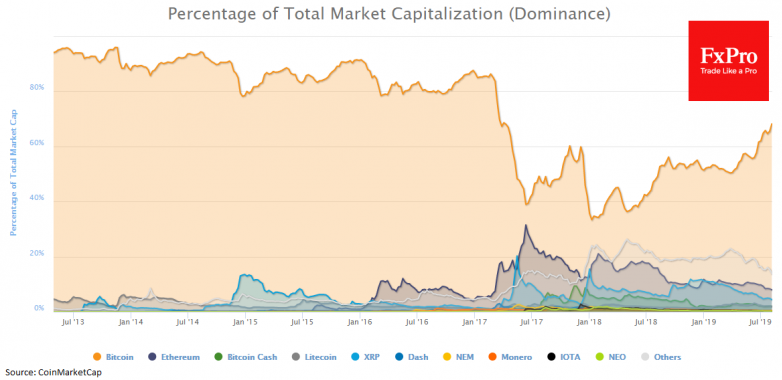Viewport: 782px width, 380px height.
Task: Toggle the Bitcoin series in the legend
Action: pyautogui.click(x=113, y=357)
